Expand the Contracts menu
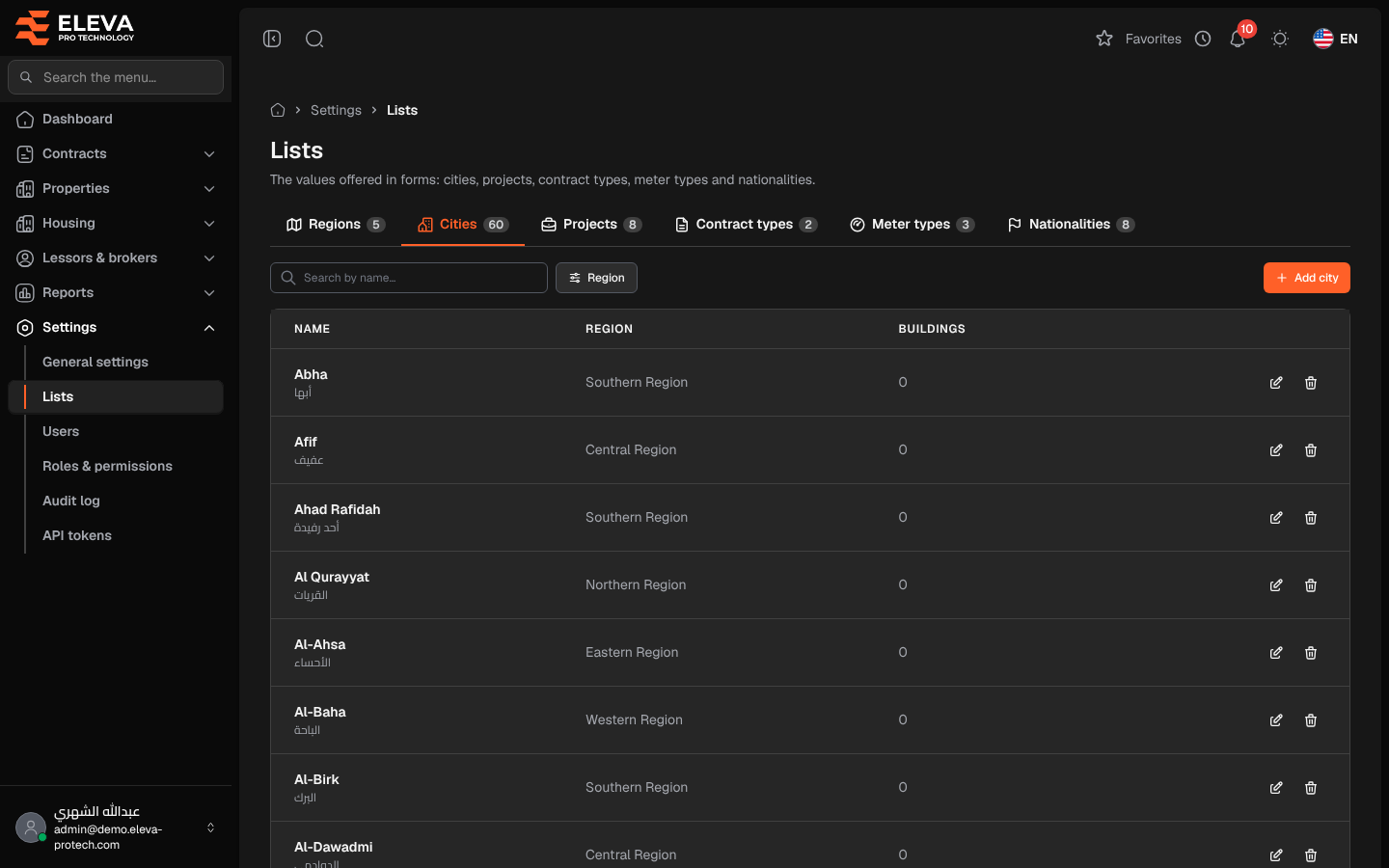 116,153
